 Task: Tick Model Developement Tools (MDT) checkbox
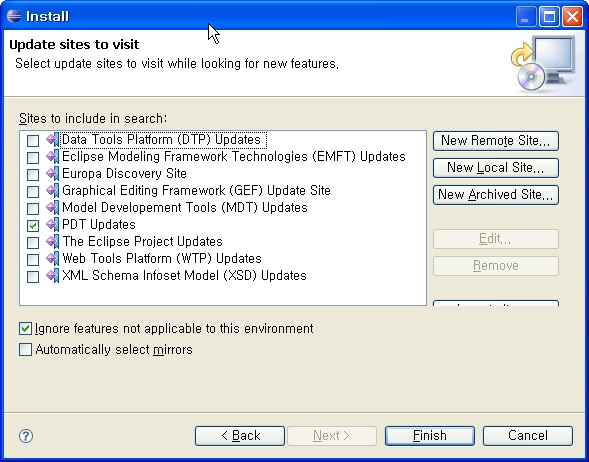pos(33,208)
